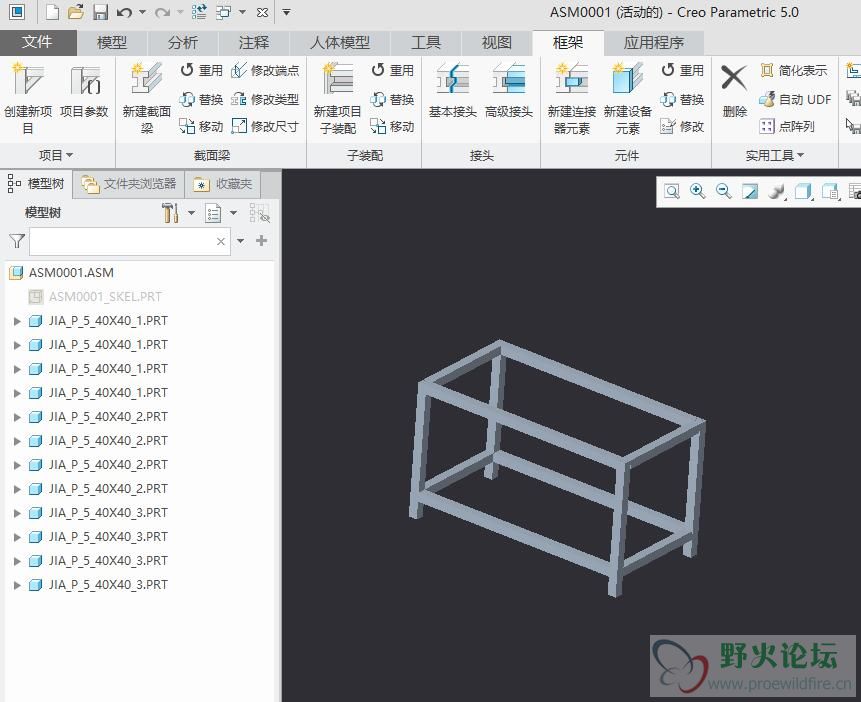
Task: Click the Redo arrow icon
Action: [x=162, y=12]
